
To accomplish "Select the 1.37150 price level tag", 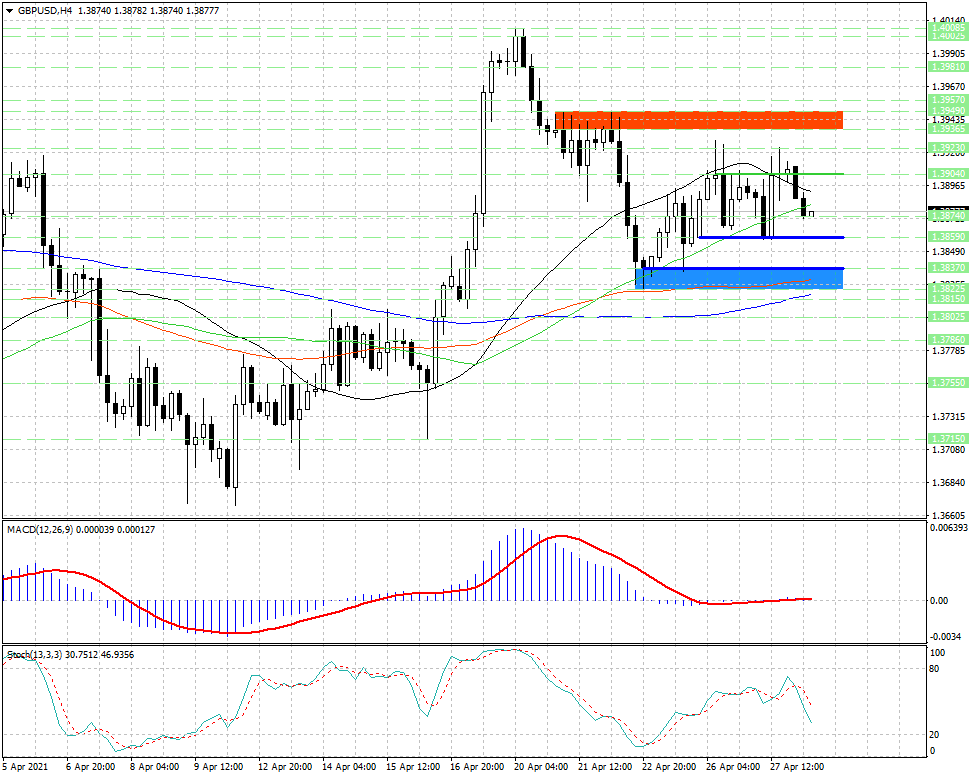I will [948, 438].
